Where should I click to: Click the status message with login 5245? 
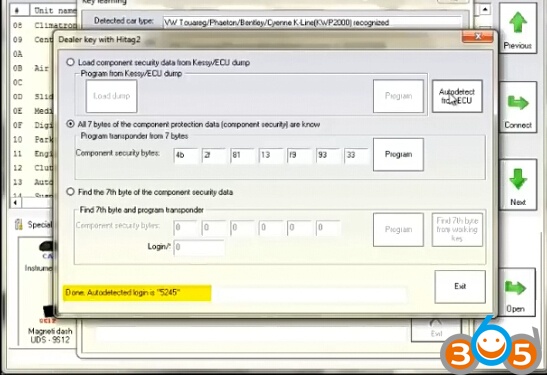tap(137, 293)
